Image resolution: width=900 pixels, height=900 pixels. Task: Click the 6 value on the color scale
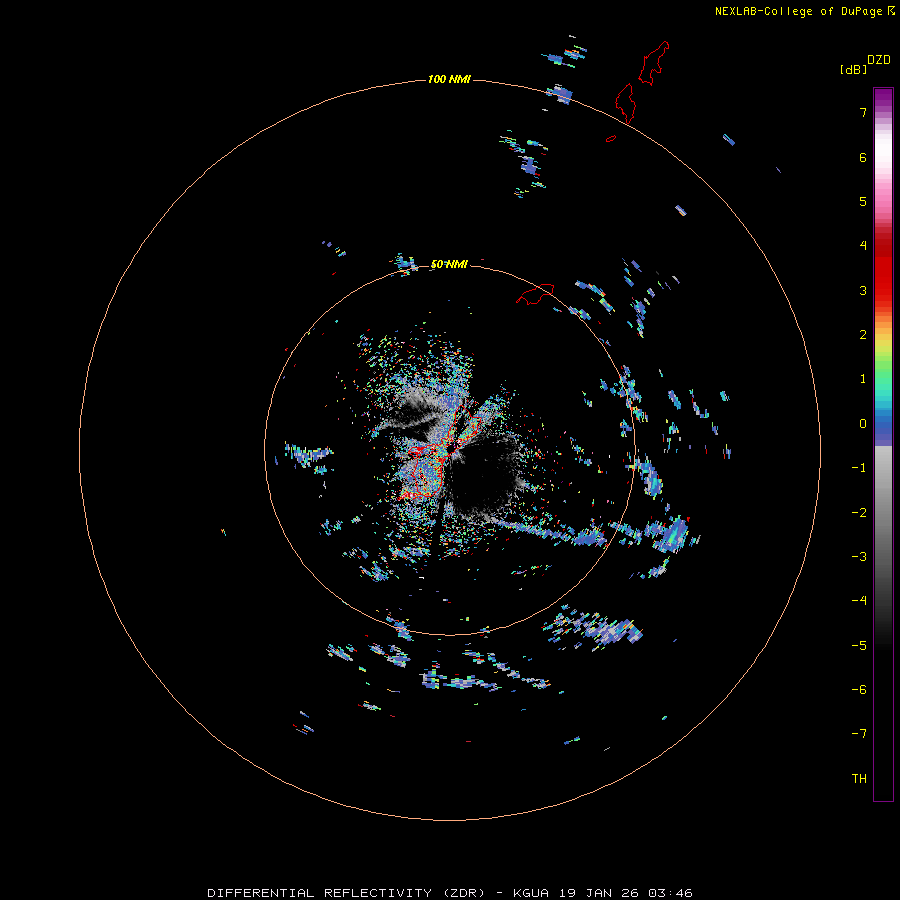[x=863, y=157]
